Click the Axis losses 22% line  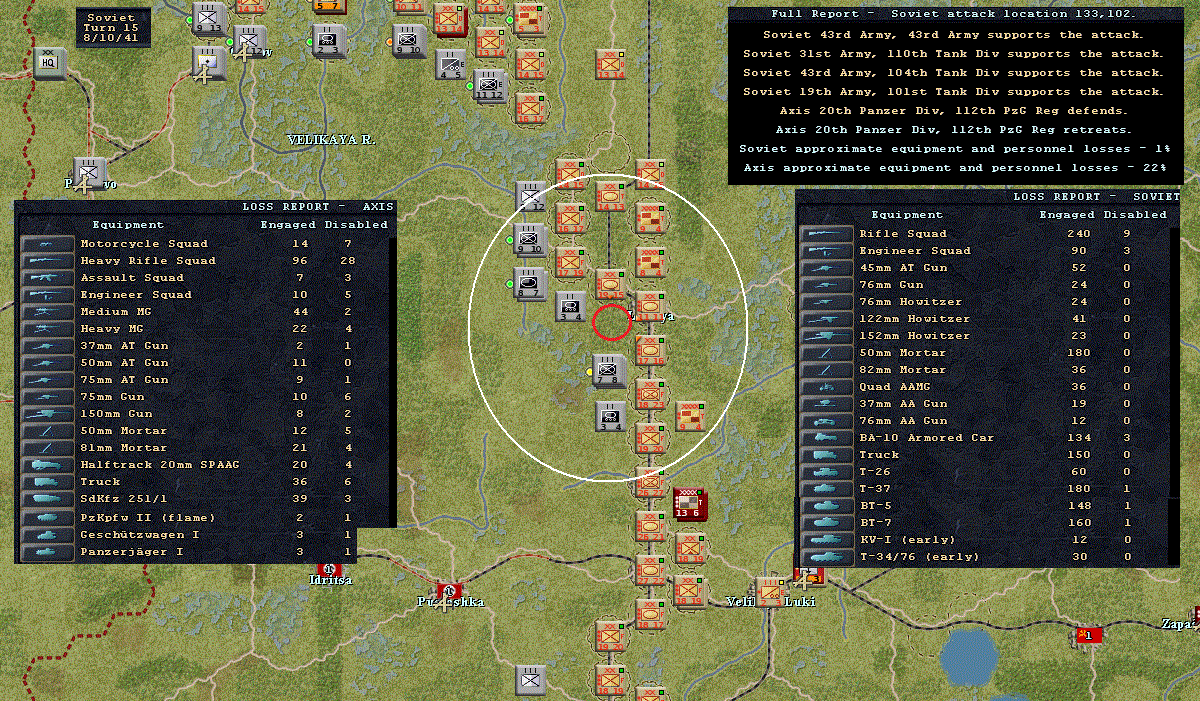(x=955, y=168)
